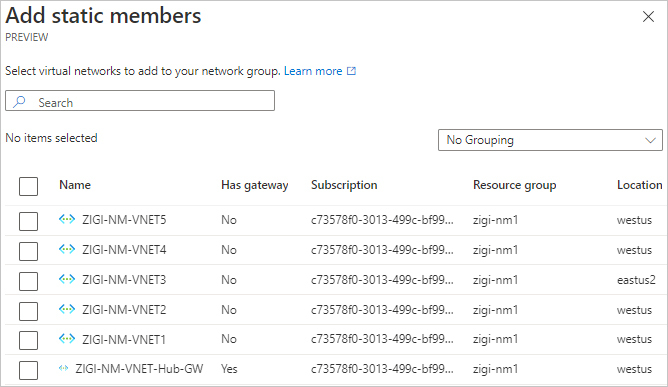
Task: Sort by the Resource group column header
Action: point(514,185)
